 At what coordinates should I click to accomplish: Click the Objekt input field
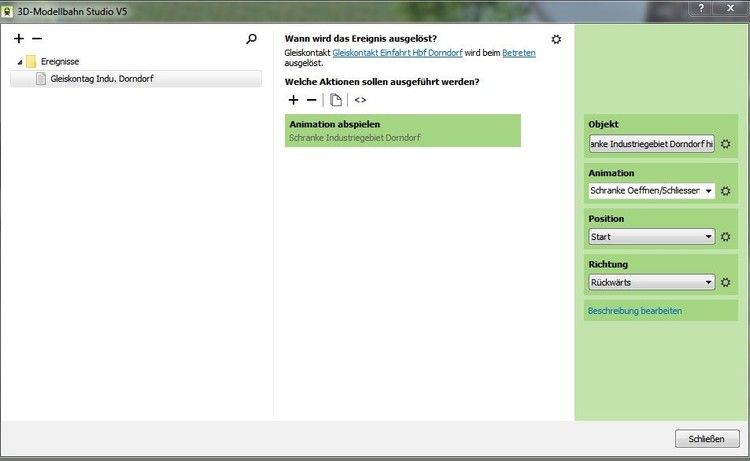pos(651,143)
